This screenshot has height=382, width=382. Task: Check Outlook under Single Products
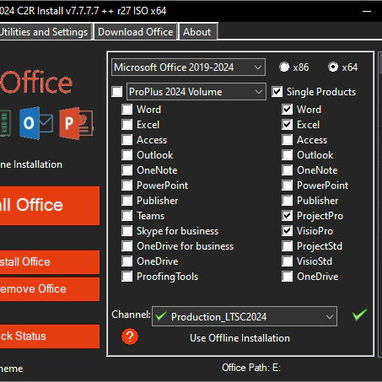(287, 155)
